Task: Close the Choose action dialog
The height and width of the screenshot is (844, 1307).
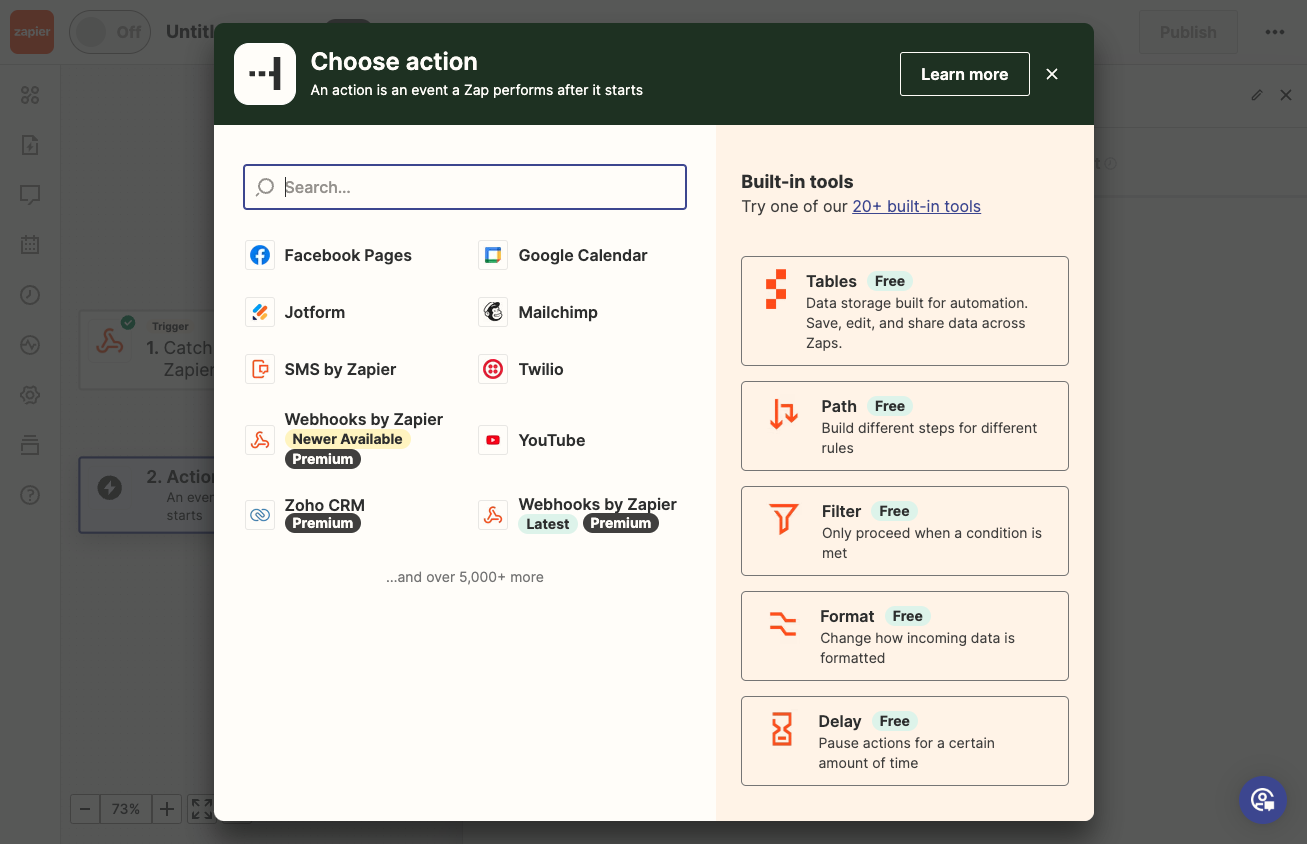Action: [1052, 74]
